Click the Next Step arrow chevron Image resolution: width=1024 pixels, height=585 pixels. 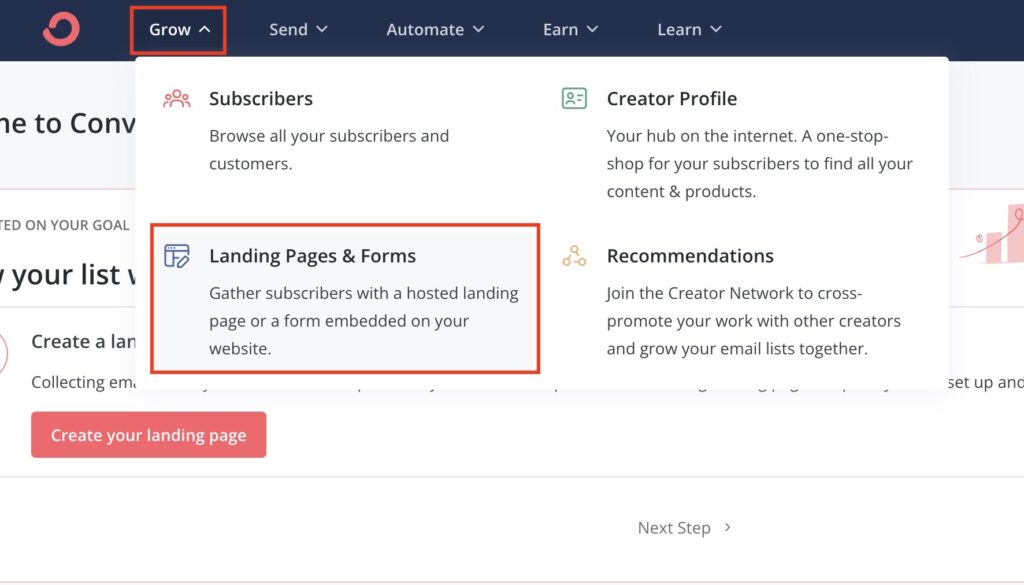[x=728, y=527]
